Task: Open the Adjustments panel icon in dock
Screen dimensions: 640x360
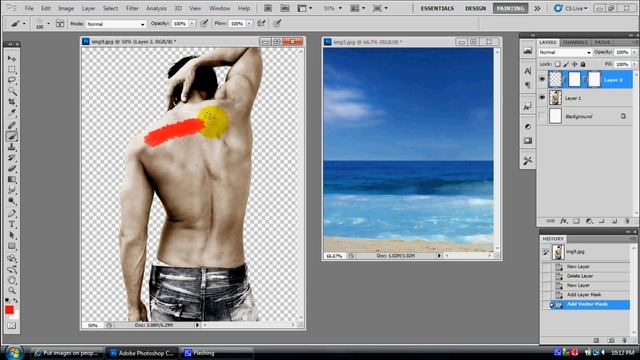Action: point(528,126)
